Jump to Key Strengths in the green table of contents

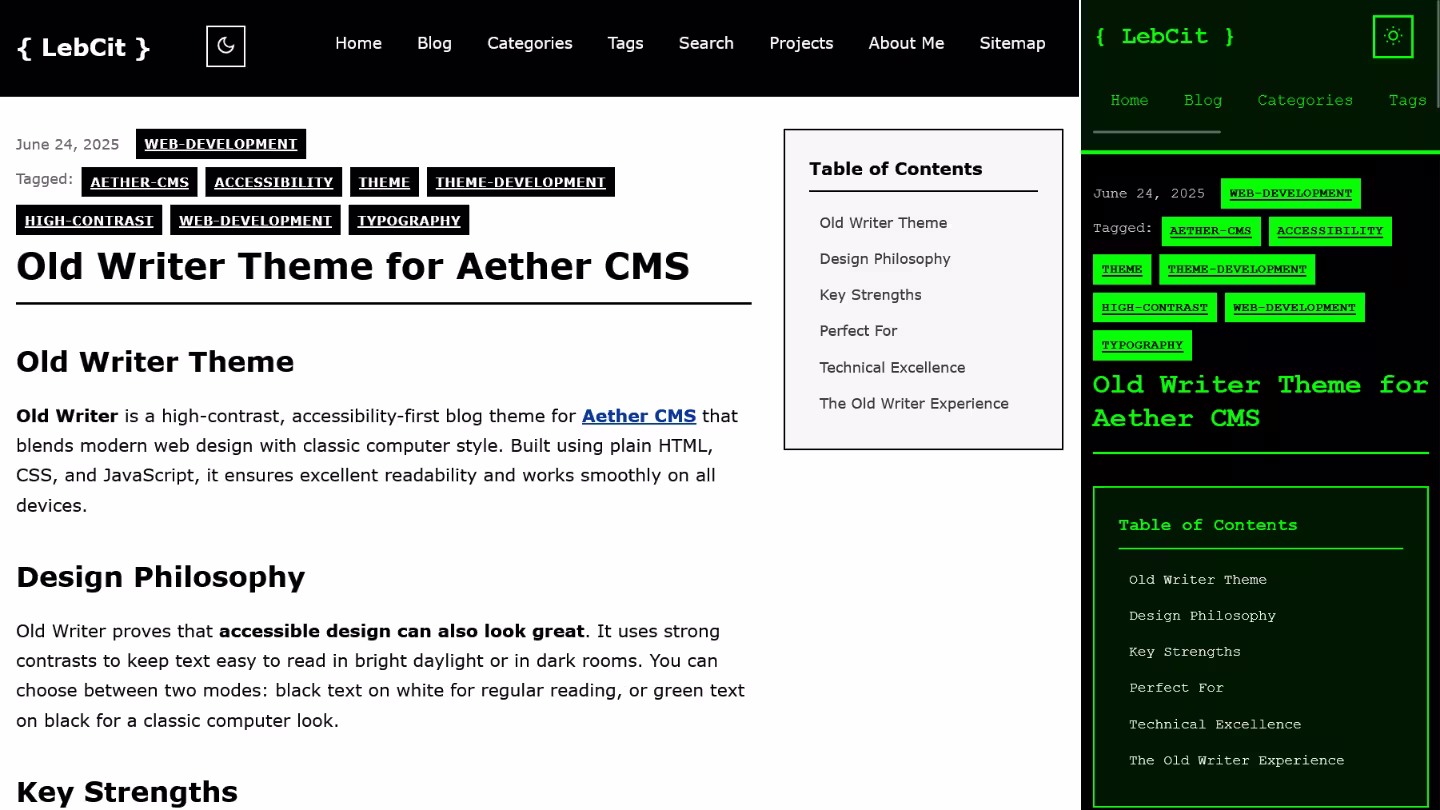tap(1185, 652)
